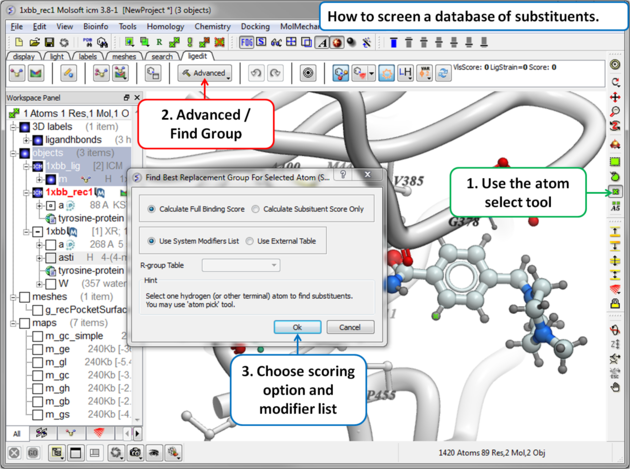This screenshot has width=630, height=469.
Task: Click the open folder icon in toolbar
Action: (34, 43)
